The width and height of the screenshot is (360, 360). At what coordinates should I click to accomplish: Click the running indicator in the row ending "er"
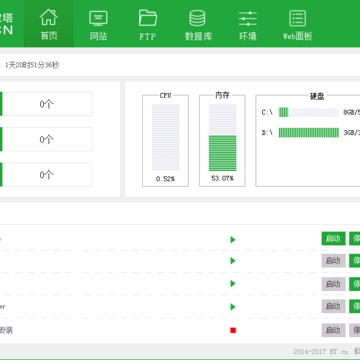(x=233, y=307)
